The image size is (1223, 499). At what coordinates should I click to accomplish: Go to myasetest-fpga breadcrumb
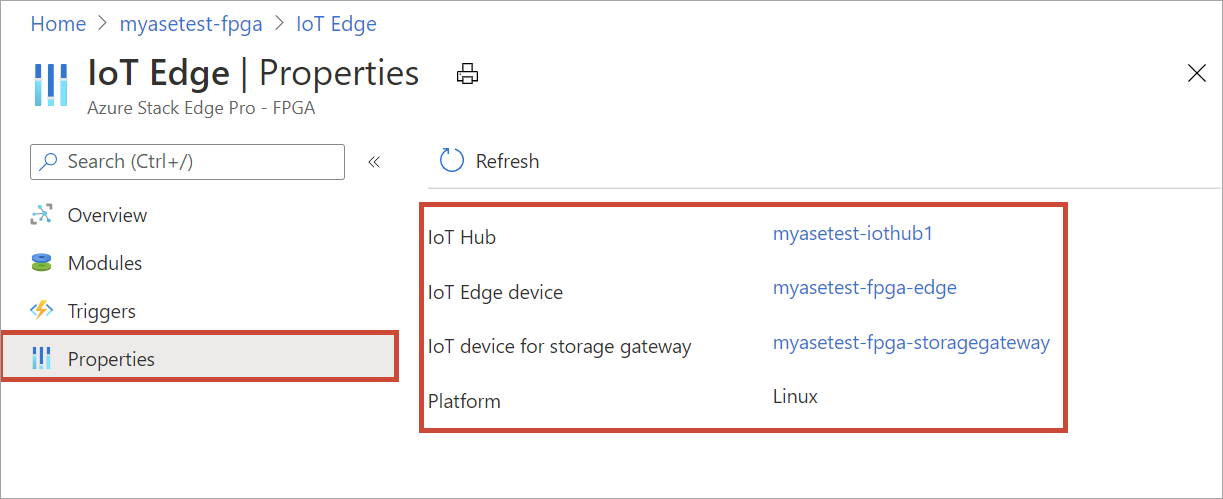tap(193, 23)
